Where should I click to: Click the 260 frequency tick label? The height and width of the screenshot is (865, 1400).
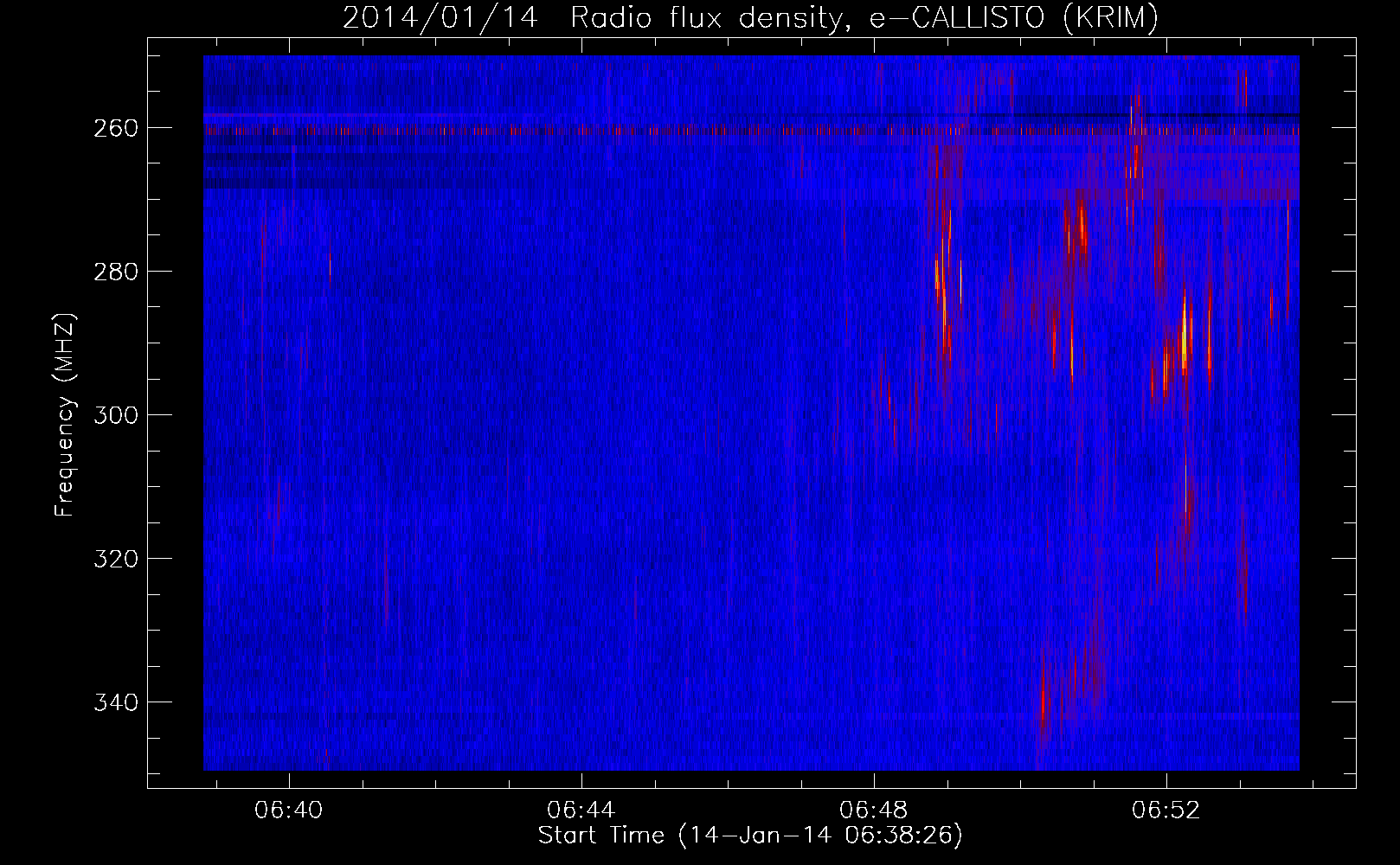(x=115, y=128)
